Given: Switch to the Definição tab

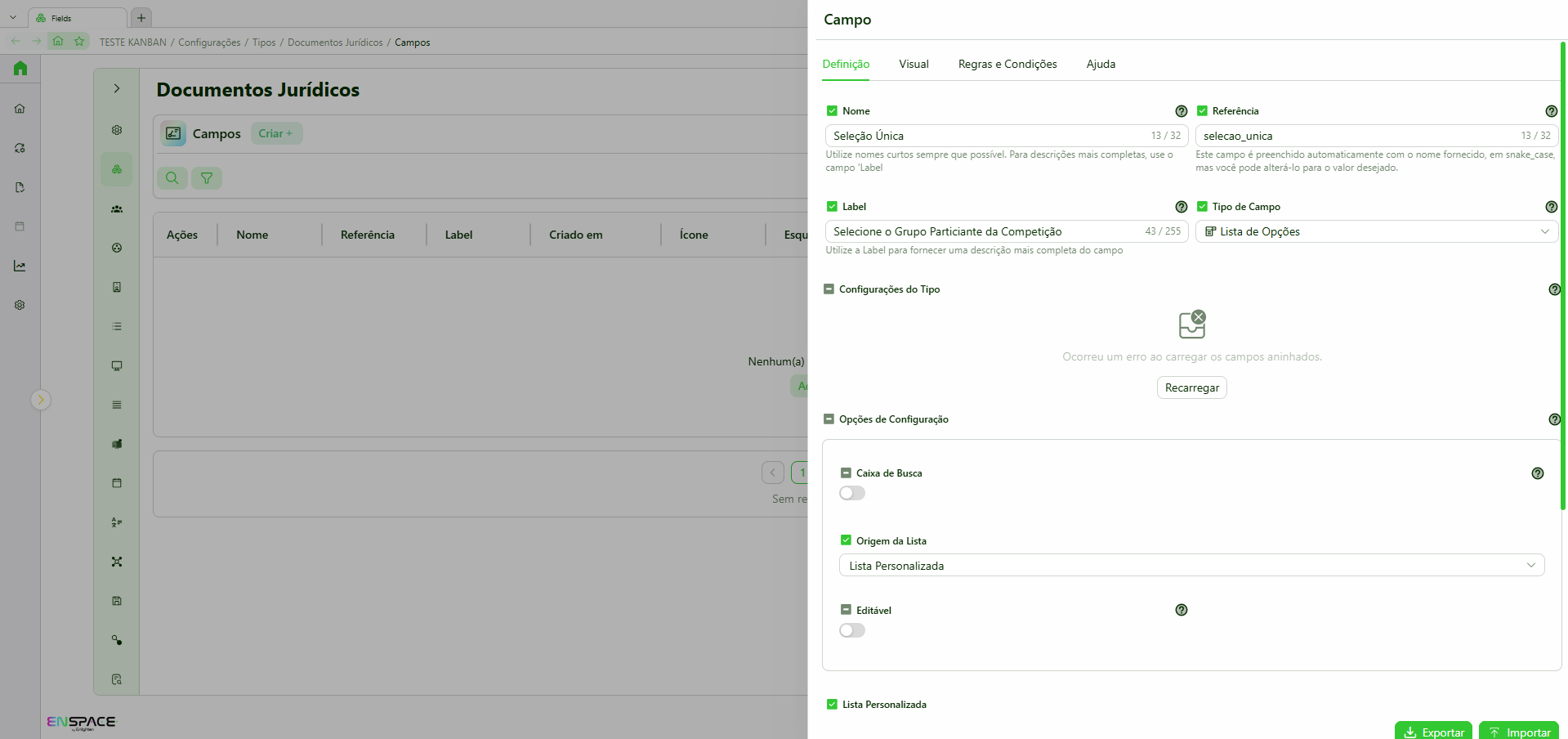Looking at the screenshot, I should coord(846,64).
